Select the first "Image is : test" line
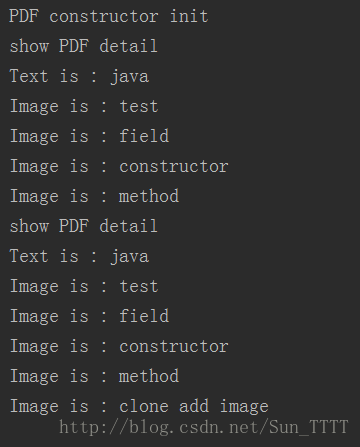Image resolution: width=360 pixels, height=447 pixels. pyautogui.click(x=84, y=106)
